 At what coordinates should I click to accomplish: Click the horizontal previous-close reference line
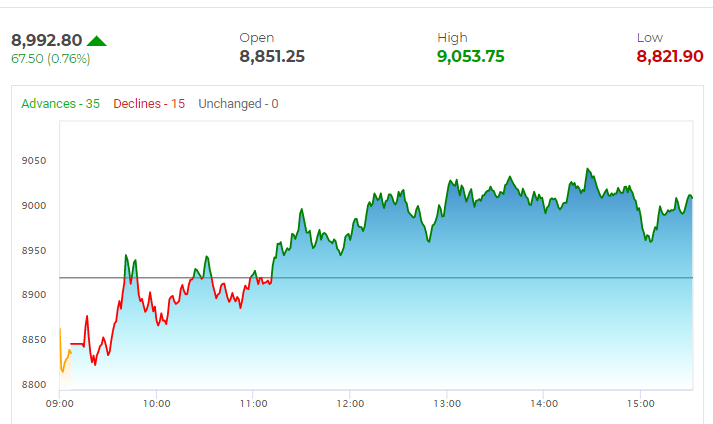tap(400, 278)
